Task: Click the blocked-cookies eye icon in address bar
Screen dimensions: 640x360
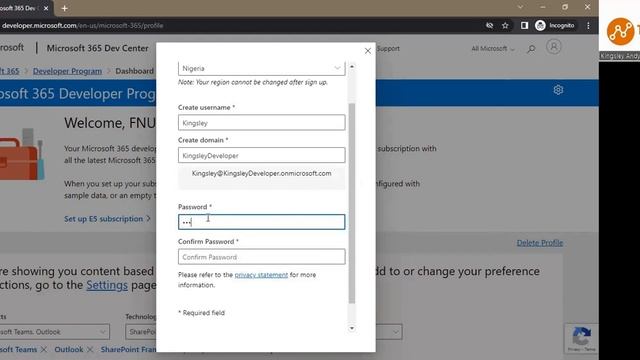Action: [x=489, y=26]
